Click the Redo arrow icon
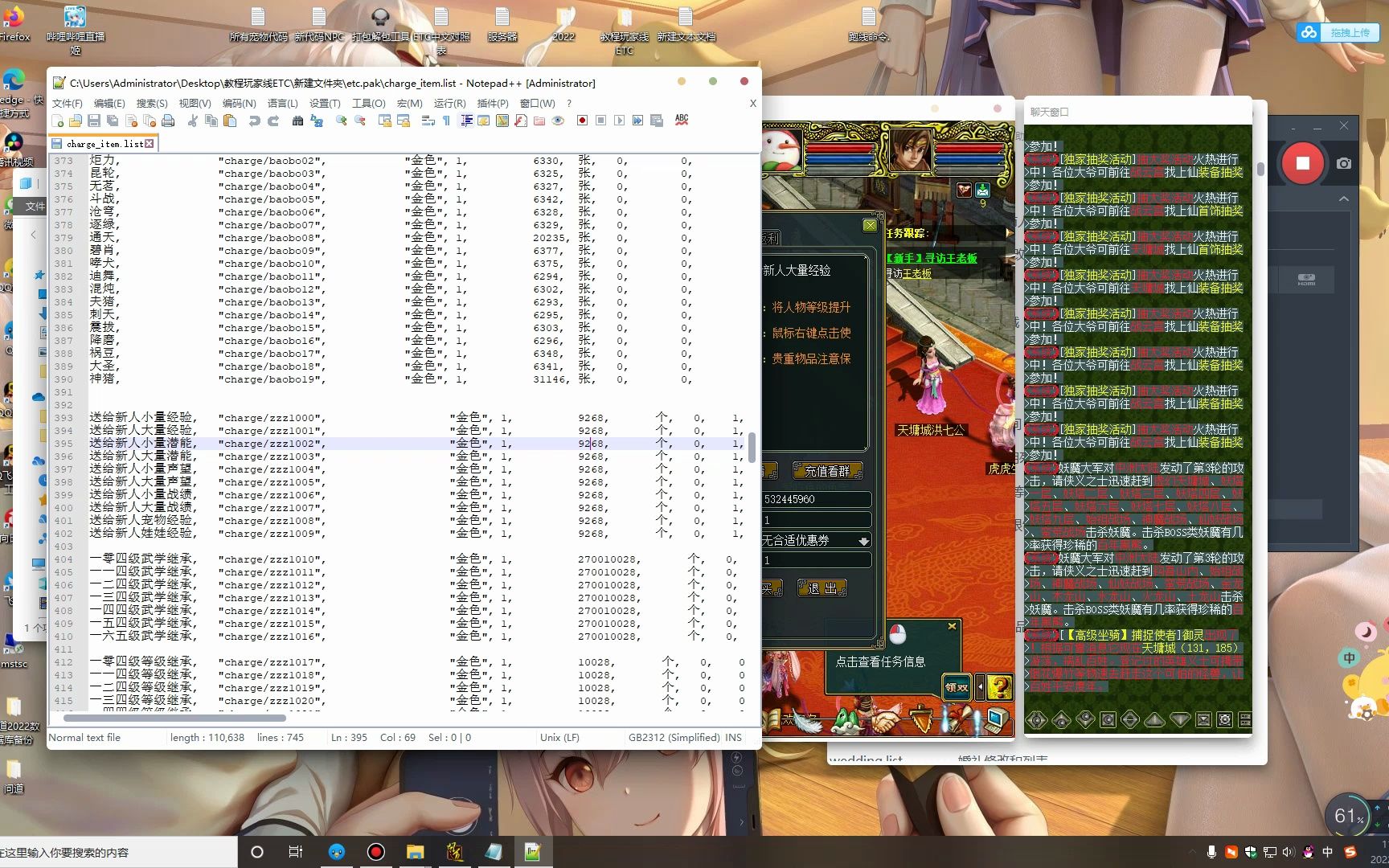This screenshot has width=1389, height=868. click(x=273, y=121)
